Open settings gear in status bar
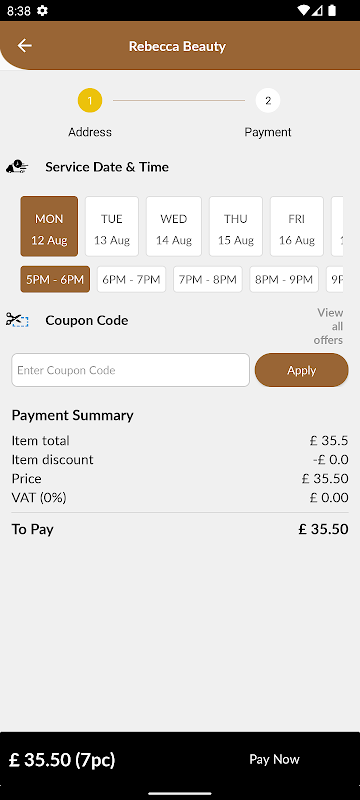Screen dimensions: 360x800 (x=43, y=11)
